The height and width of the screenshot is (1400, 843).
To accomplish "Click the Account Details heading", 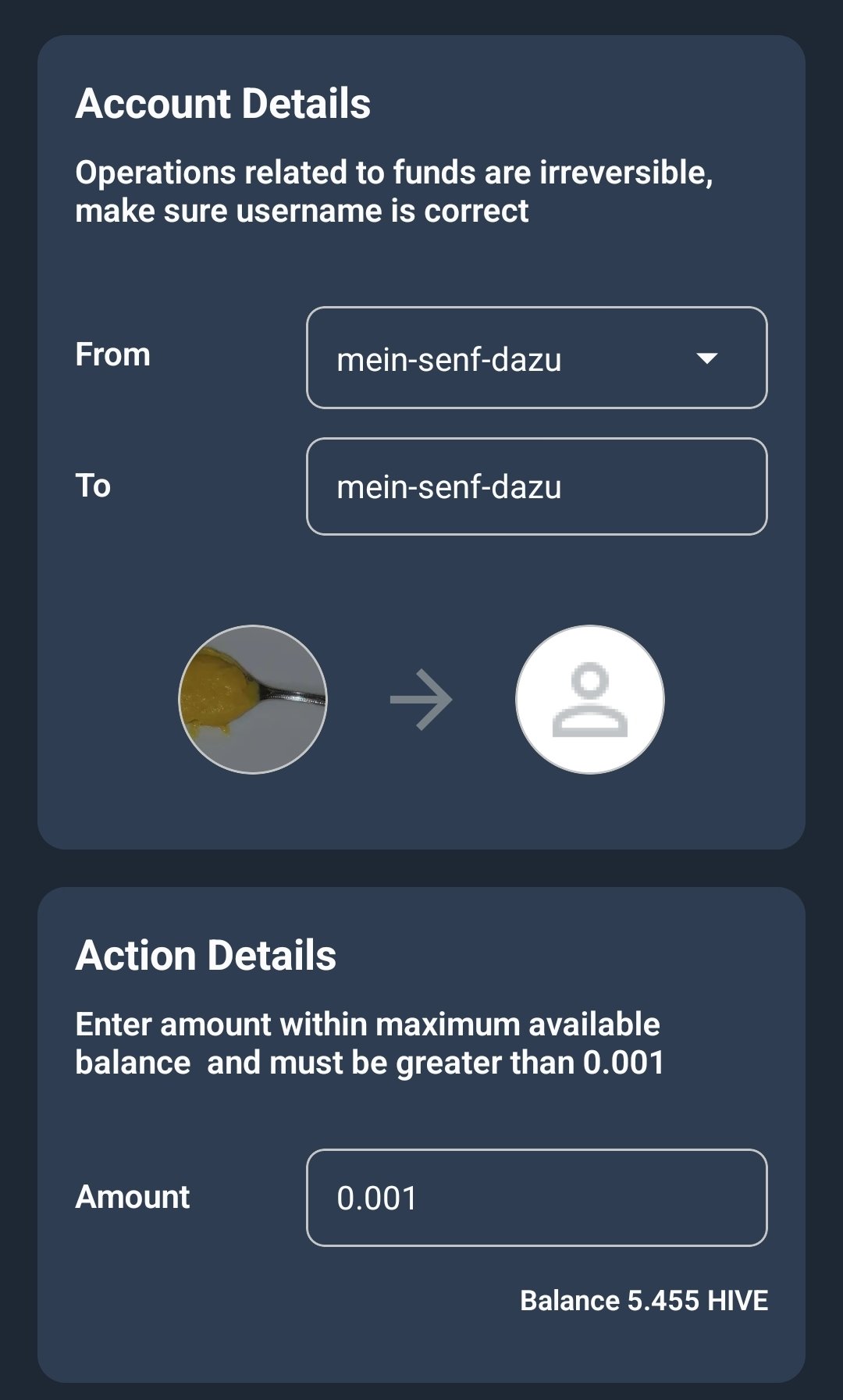I will (223, 104).
